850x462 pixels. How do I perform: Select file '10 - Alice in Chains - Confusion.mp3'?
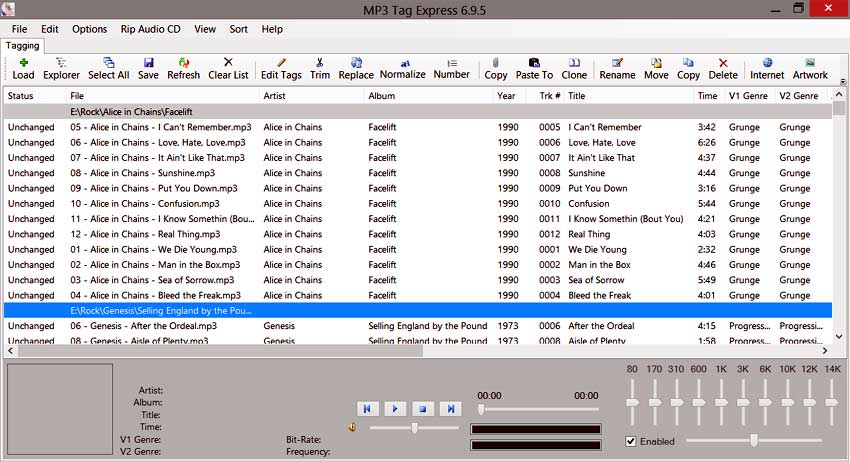click(x=145, y=204)
